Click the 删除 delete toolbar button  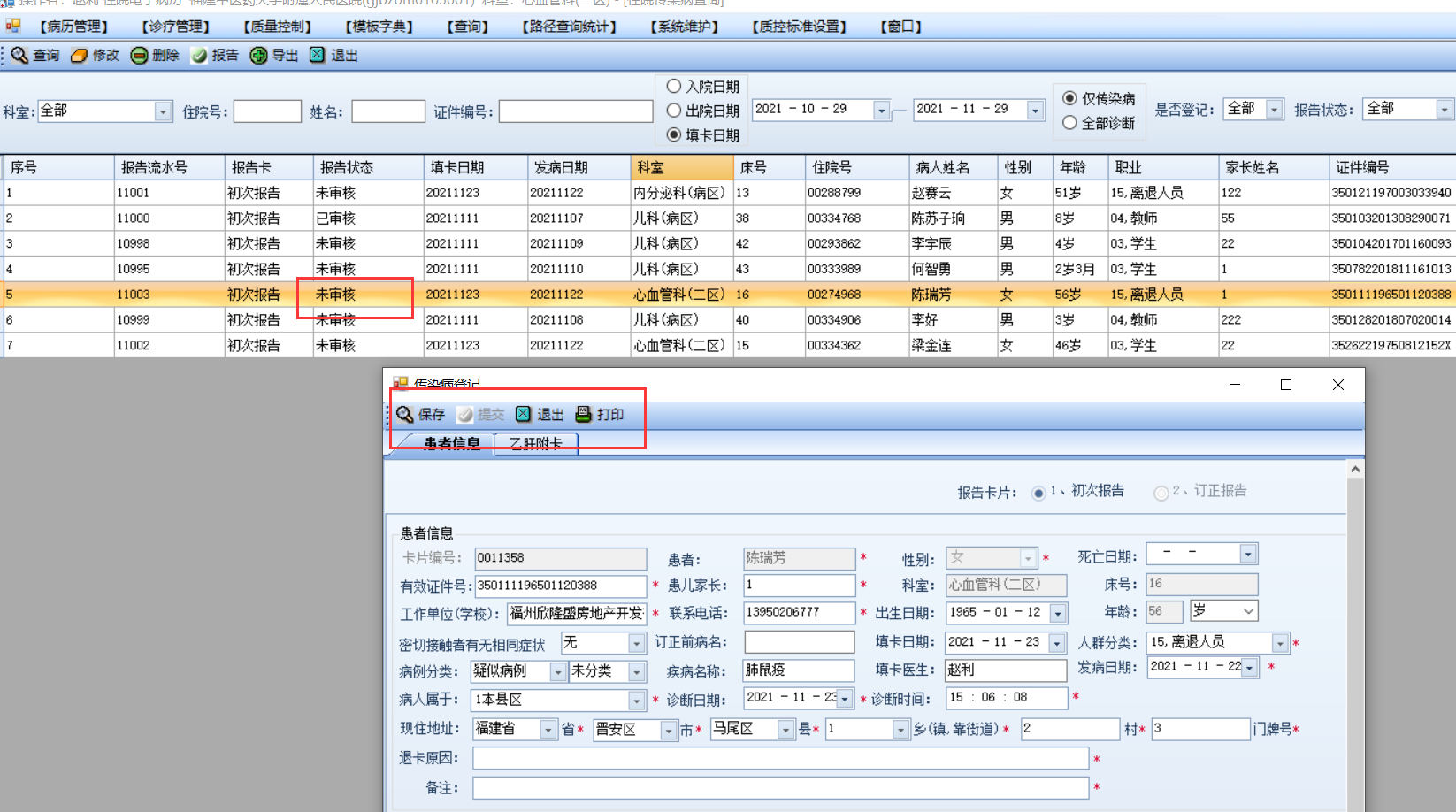coord(155,56)
